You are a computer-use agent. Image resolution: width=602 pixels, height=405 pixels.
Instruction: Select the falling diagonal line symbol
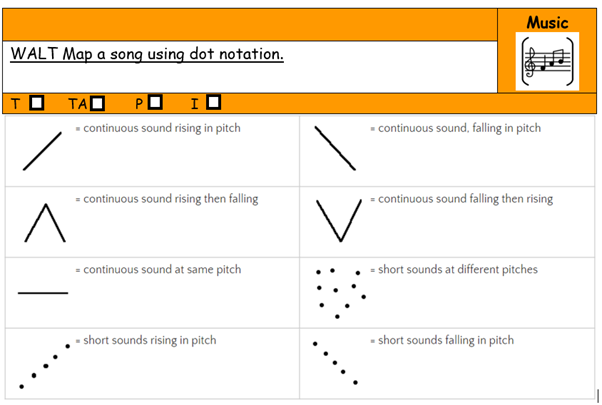point(336,148)
